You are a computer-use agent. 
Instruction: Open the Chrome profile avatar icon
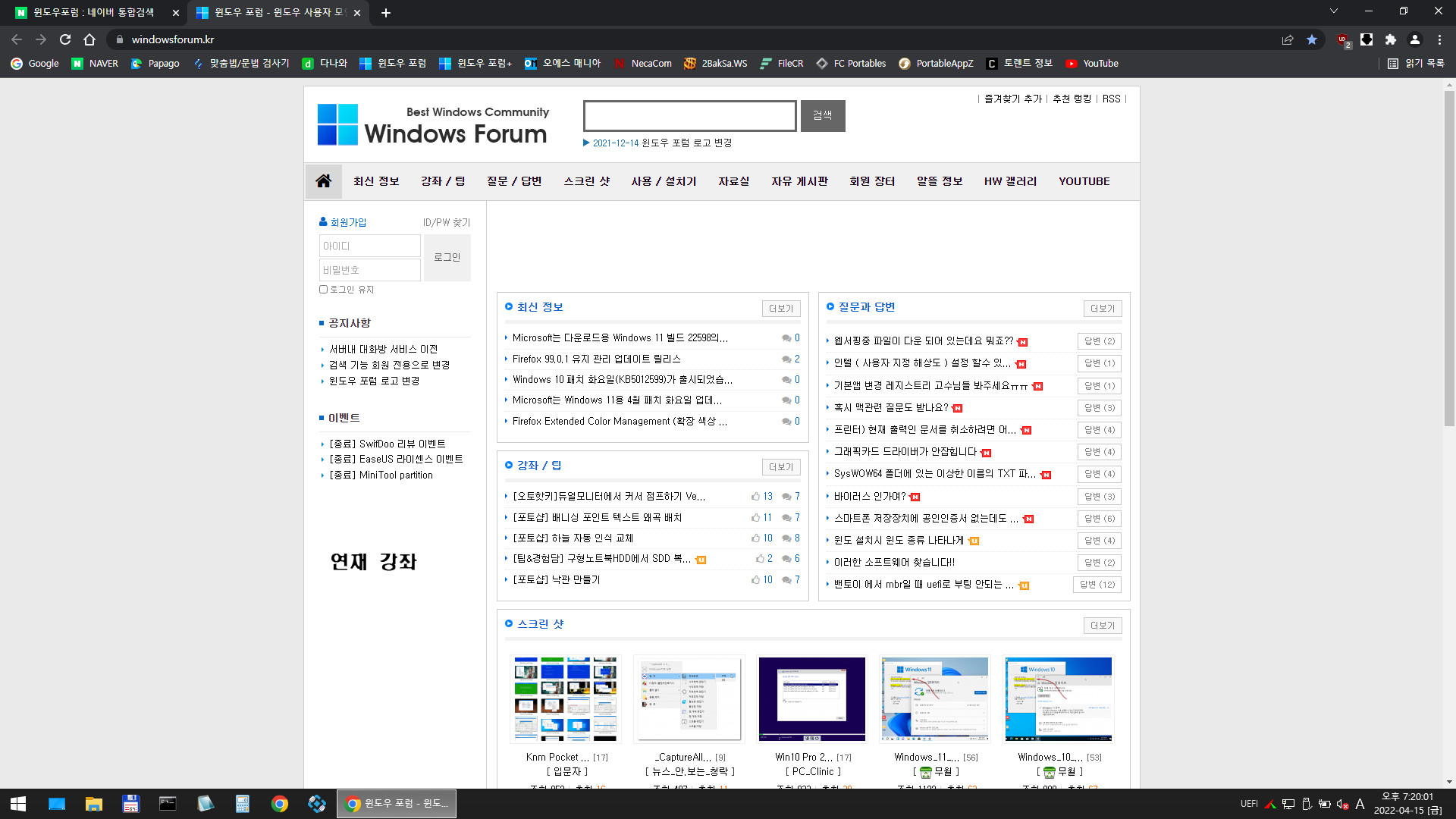pos(1415,39)
